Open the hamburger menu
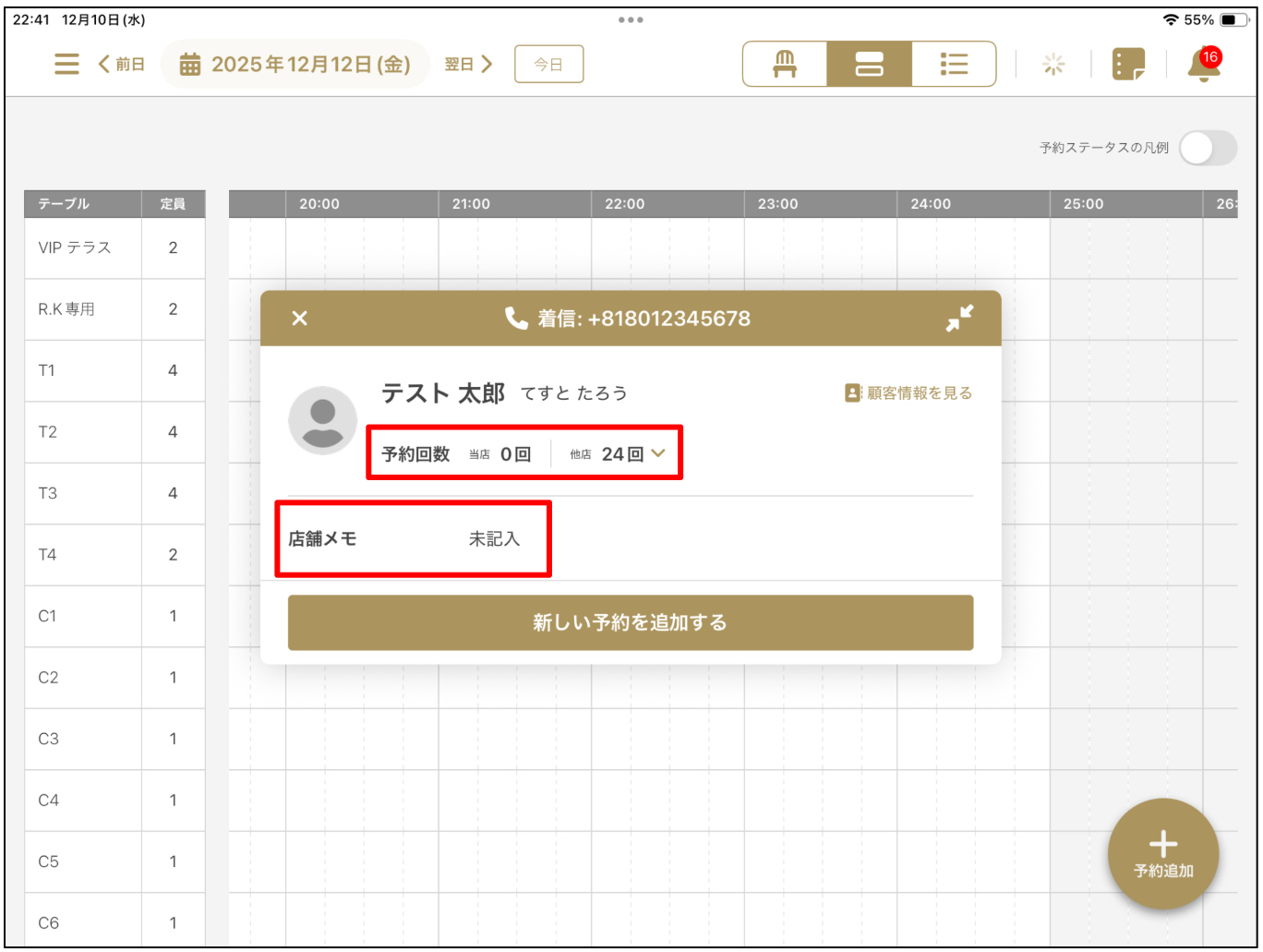The image size is (1263, 952). pyautogui.click(x=66, y=64)
